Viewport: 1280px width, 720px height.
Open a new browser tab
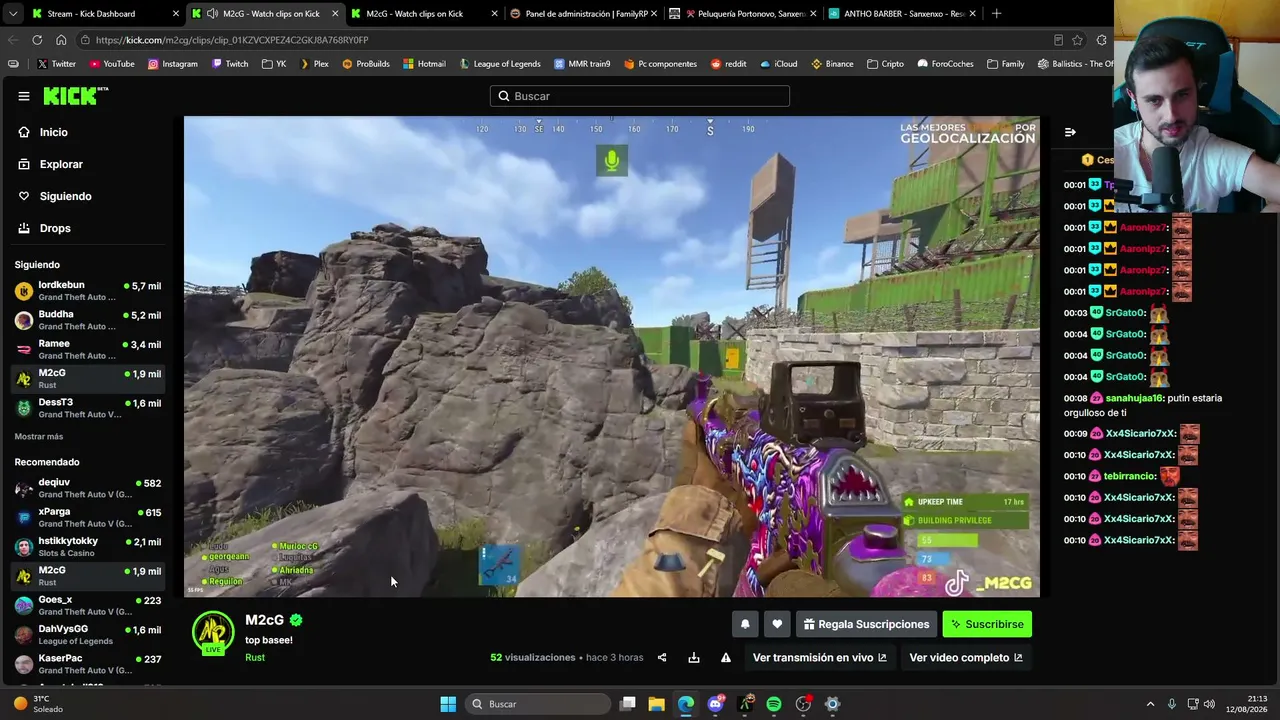coord(996,14)
